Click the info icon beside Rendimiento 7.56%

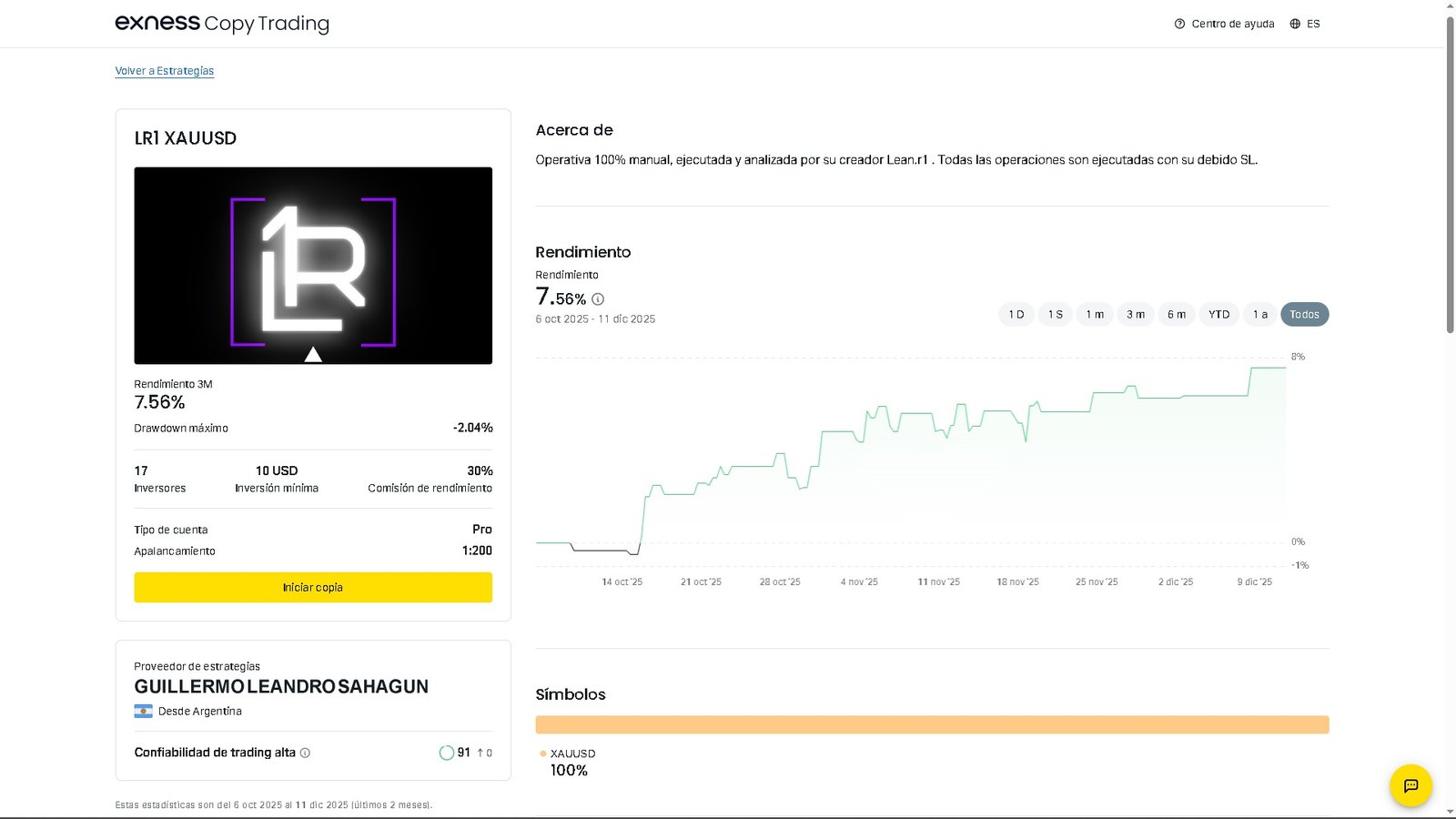tap(598, 298)
